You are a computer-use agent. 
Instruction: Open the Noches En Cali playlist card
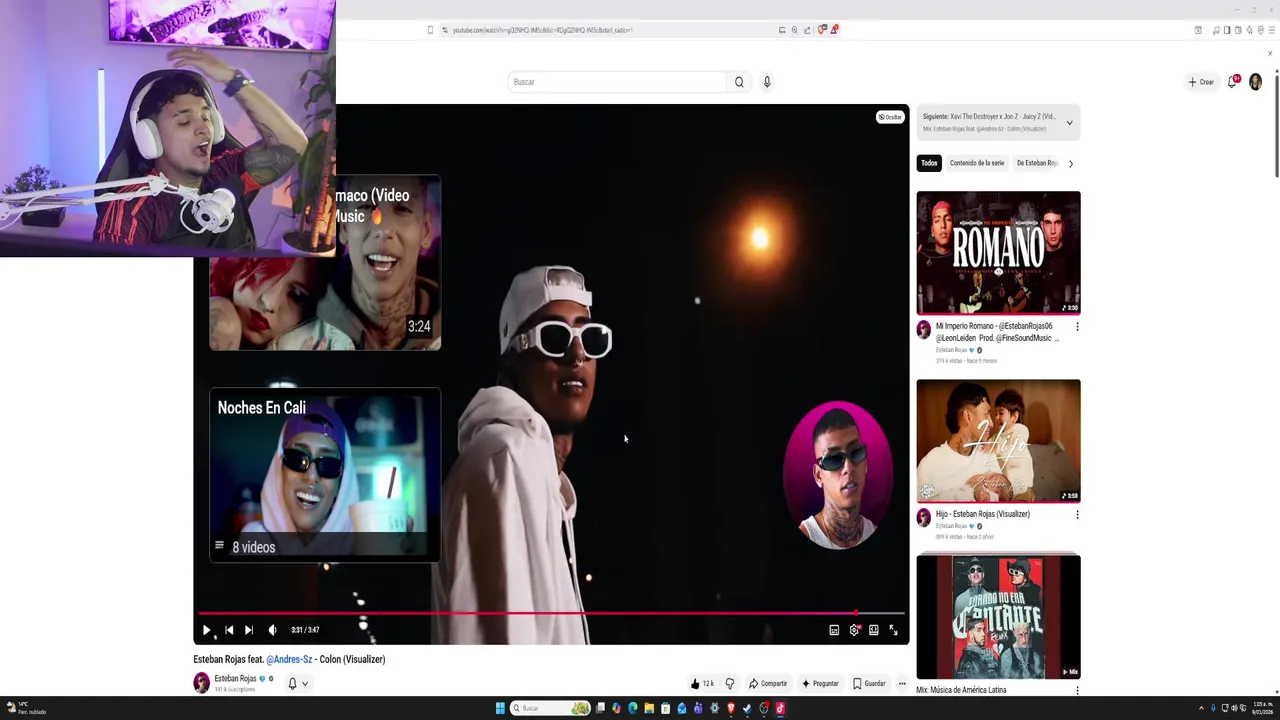click(x=325, y=475)
